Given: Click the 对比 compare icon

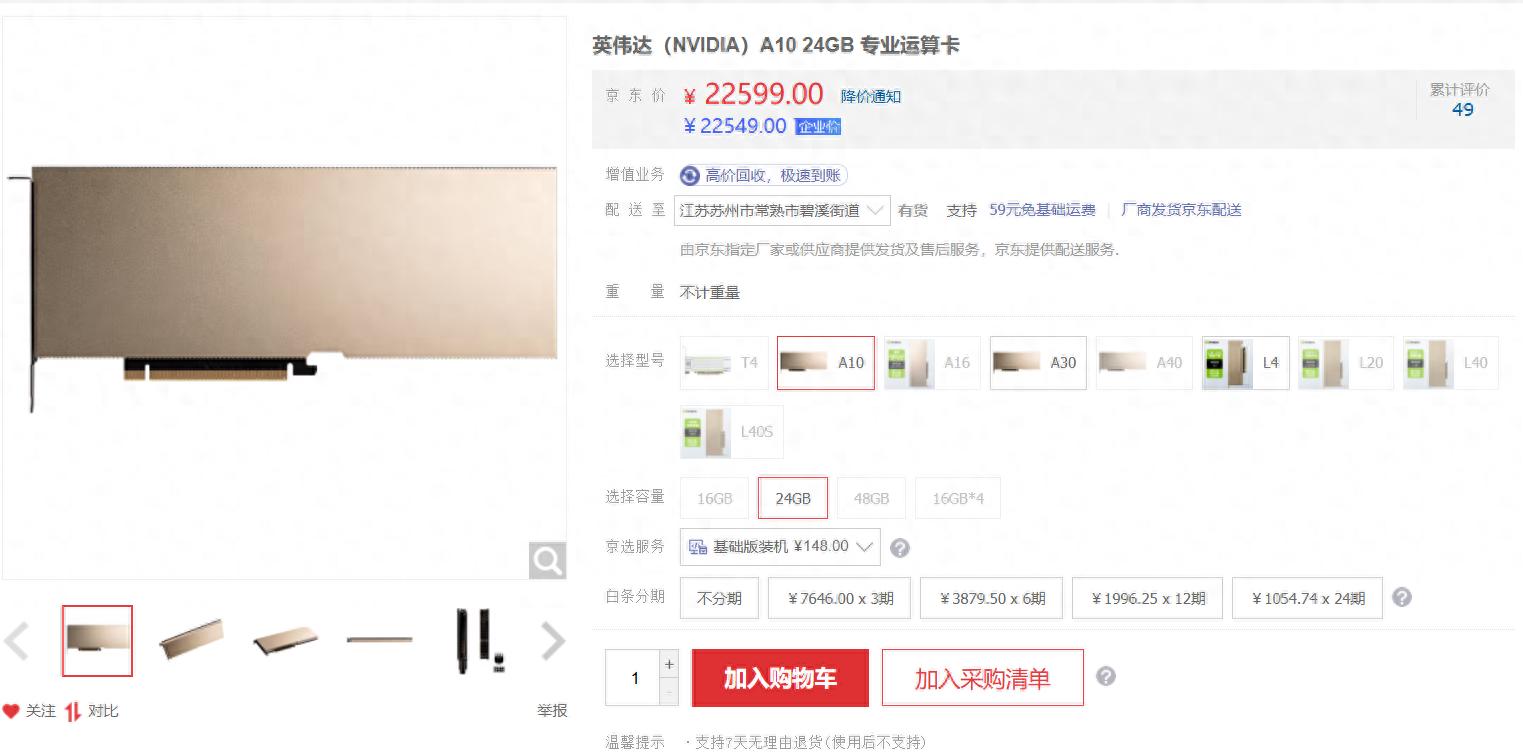Looking at the screenshot, I should [x=72, y=711].
